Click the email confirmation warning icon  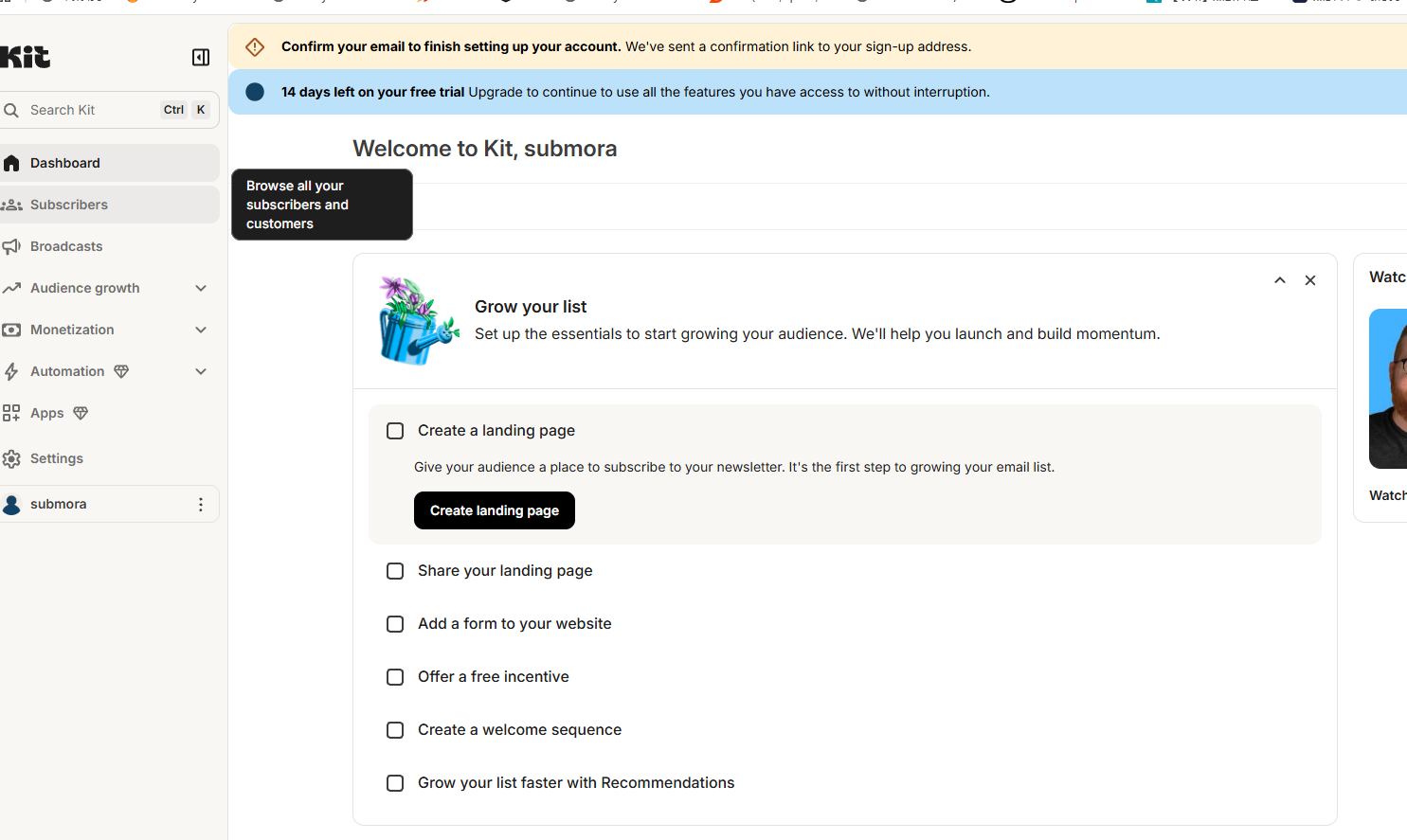click(255, 46)
